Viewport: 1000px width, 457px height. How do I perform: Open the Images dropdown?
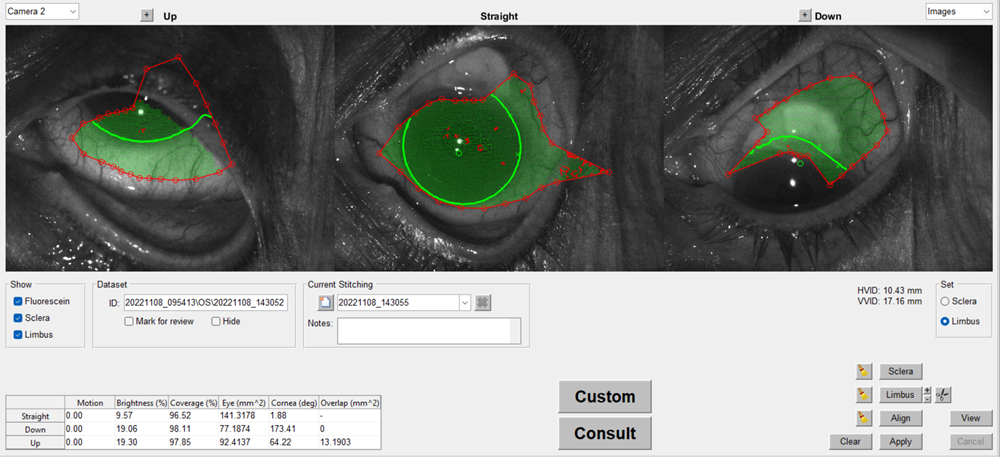pos(958,11)
